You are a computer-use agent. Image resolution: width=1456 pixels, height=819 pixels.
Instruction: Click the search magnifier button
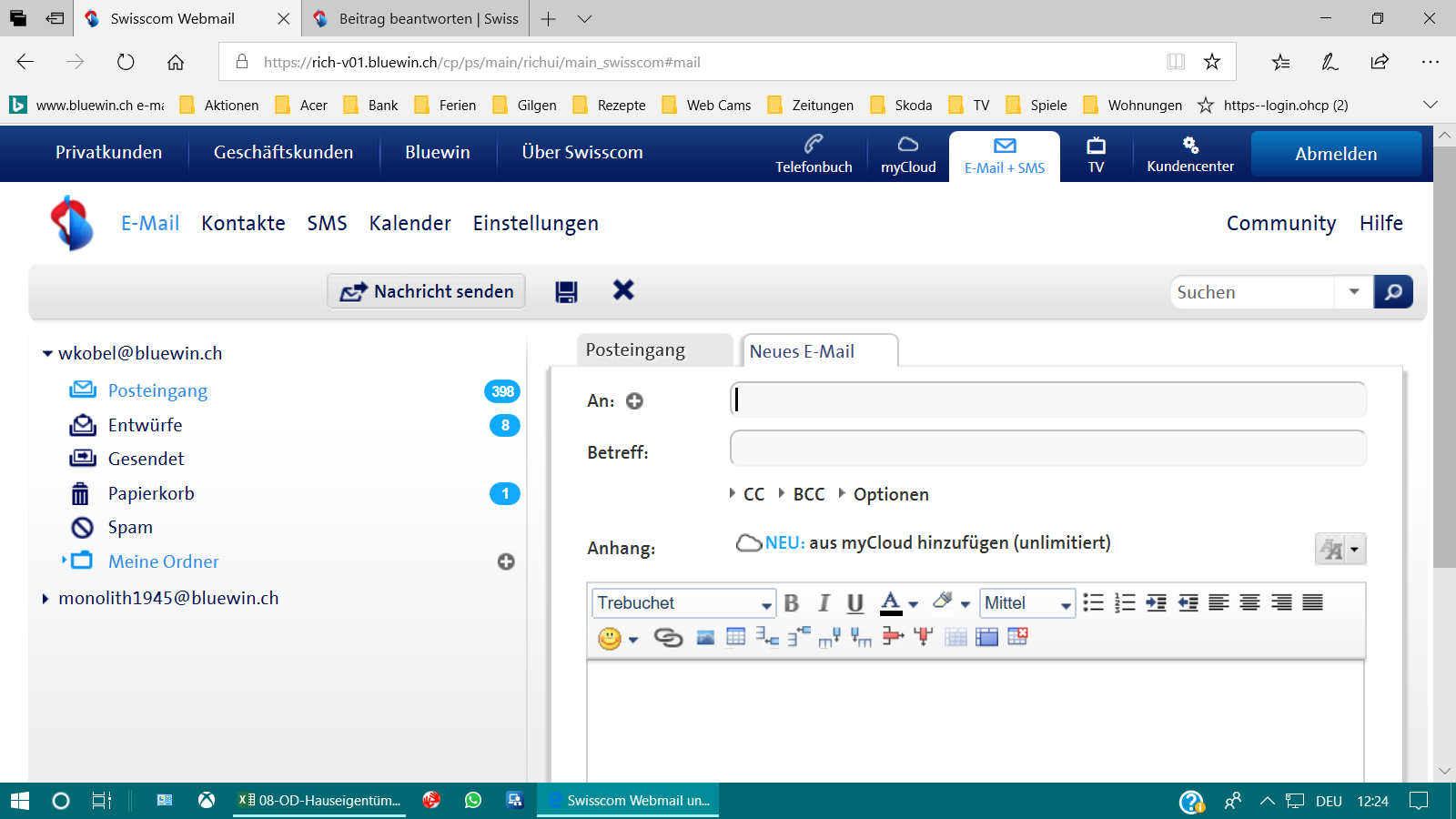click(x=1393, y=292)
